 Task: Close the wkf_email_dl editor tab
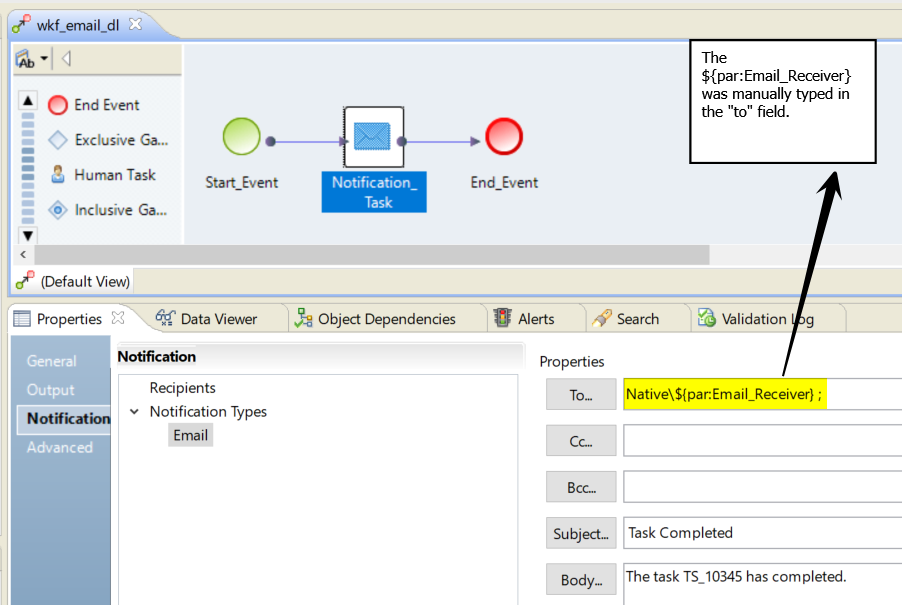135,24
